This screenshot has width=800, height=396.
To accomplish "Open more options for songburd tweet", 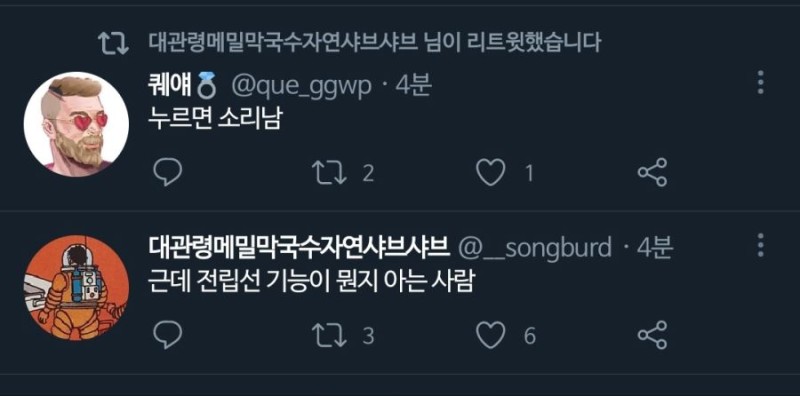I will point(760,245).
